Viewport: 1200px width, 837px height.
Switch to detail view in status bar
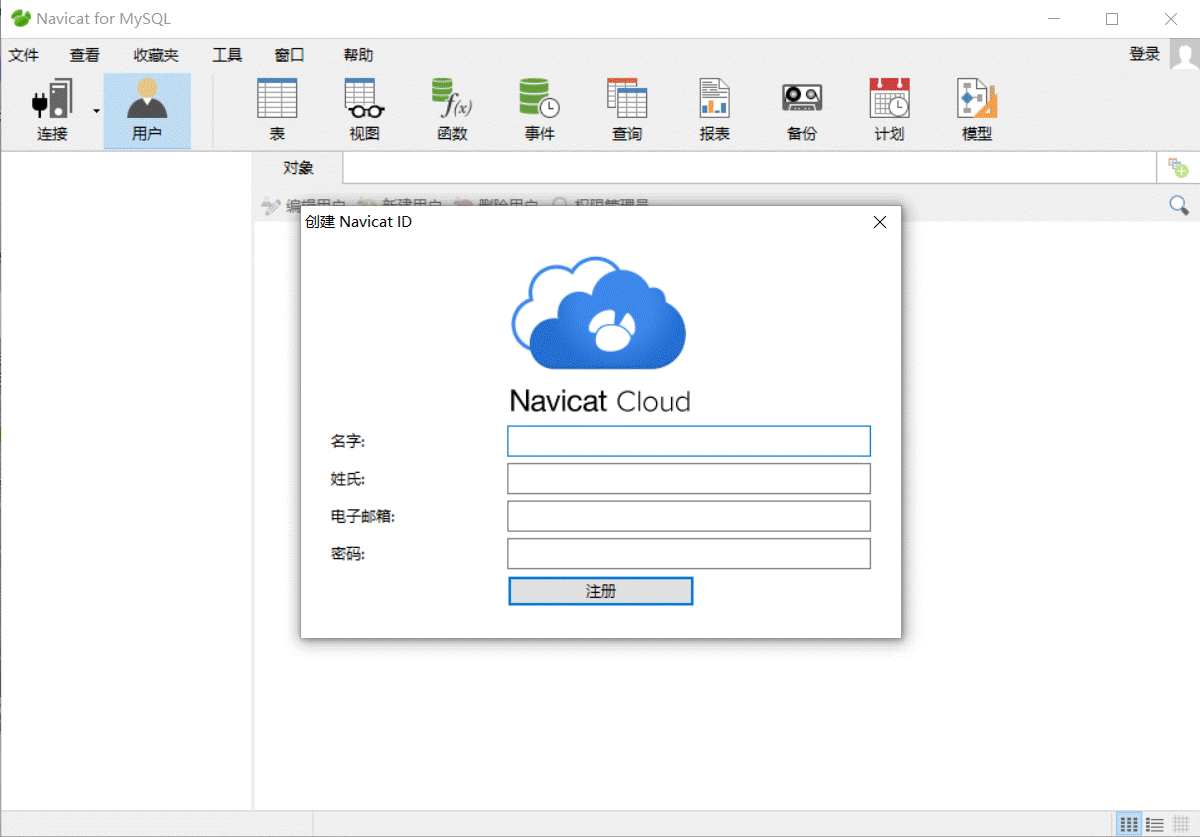1180,824
